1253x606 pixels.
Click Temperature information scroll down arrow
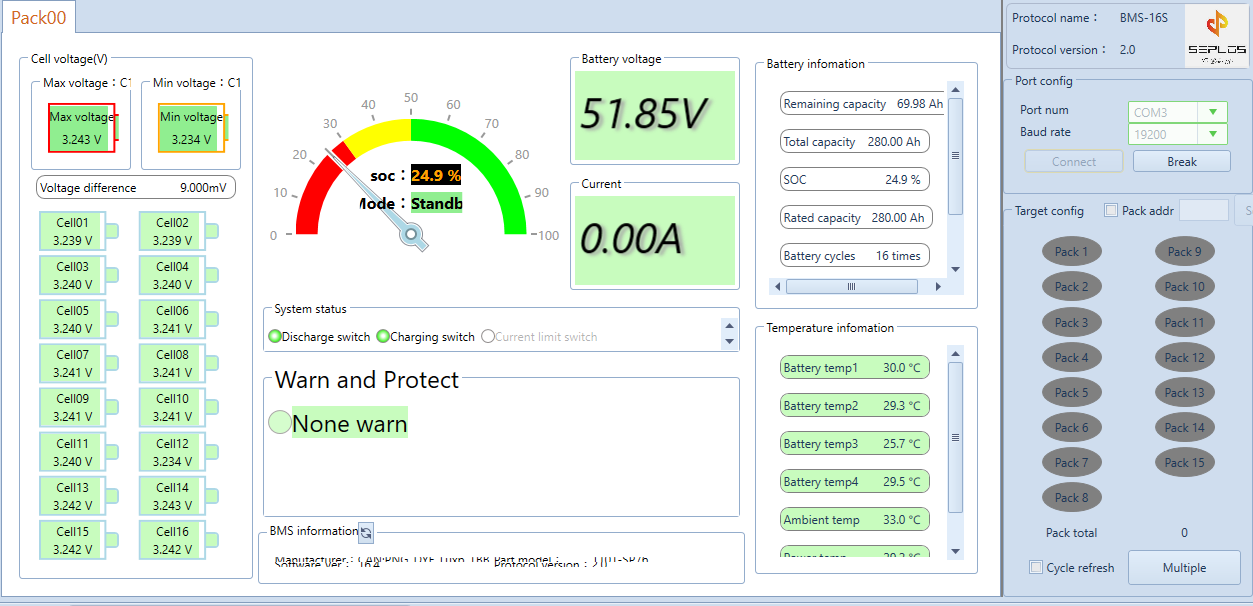955,551
